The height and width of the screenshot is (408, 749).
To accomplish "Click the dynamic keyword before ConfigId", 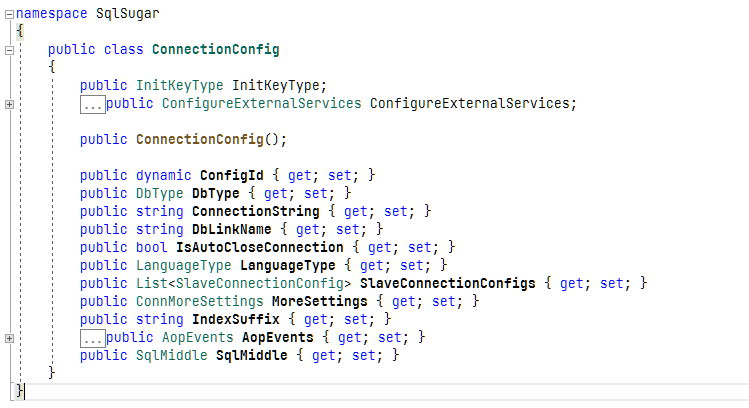I will click(x=163, y=175).
